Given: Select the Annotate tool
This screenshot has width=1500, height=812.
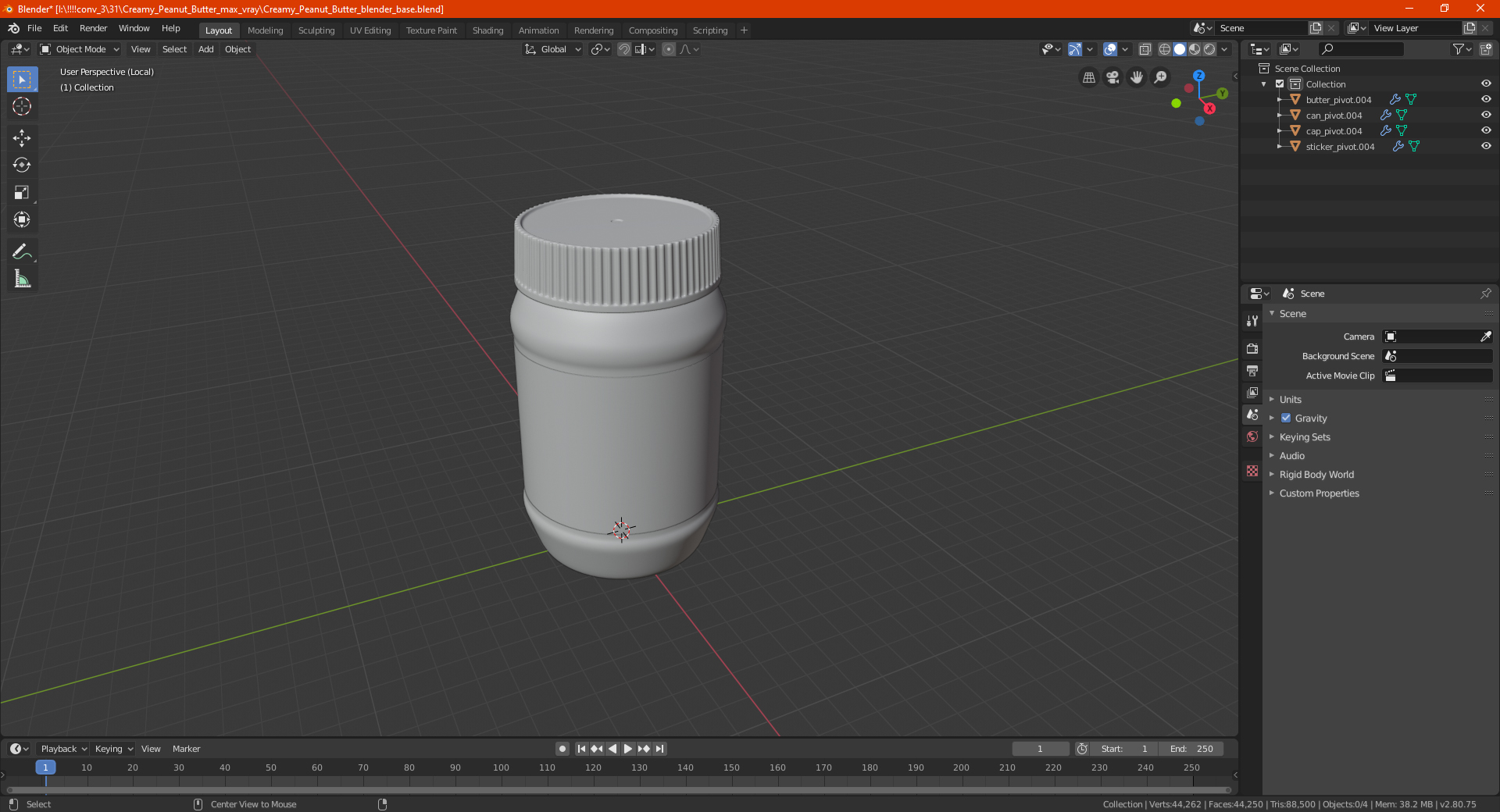Looking at the screenshot, I should click(x=22, y=251).
